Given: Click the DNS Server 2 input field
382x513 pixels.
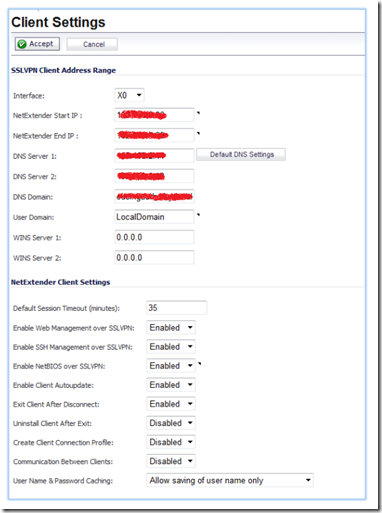Looking at the screenshot, I should click(x=154, y=176).
